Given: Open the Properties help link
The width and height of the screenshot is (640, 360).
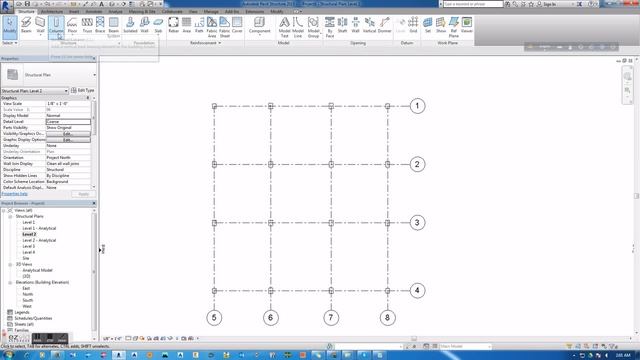Looking at the screenshot, I should tap(14, 194).
